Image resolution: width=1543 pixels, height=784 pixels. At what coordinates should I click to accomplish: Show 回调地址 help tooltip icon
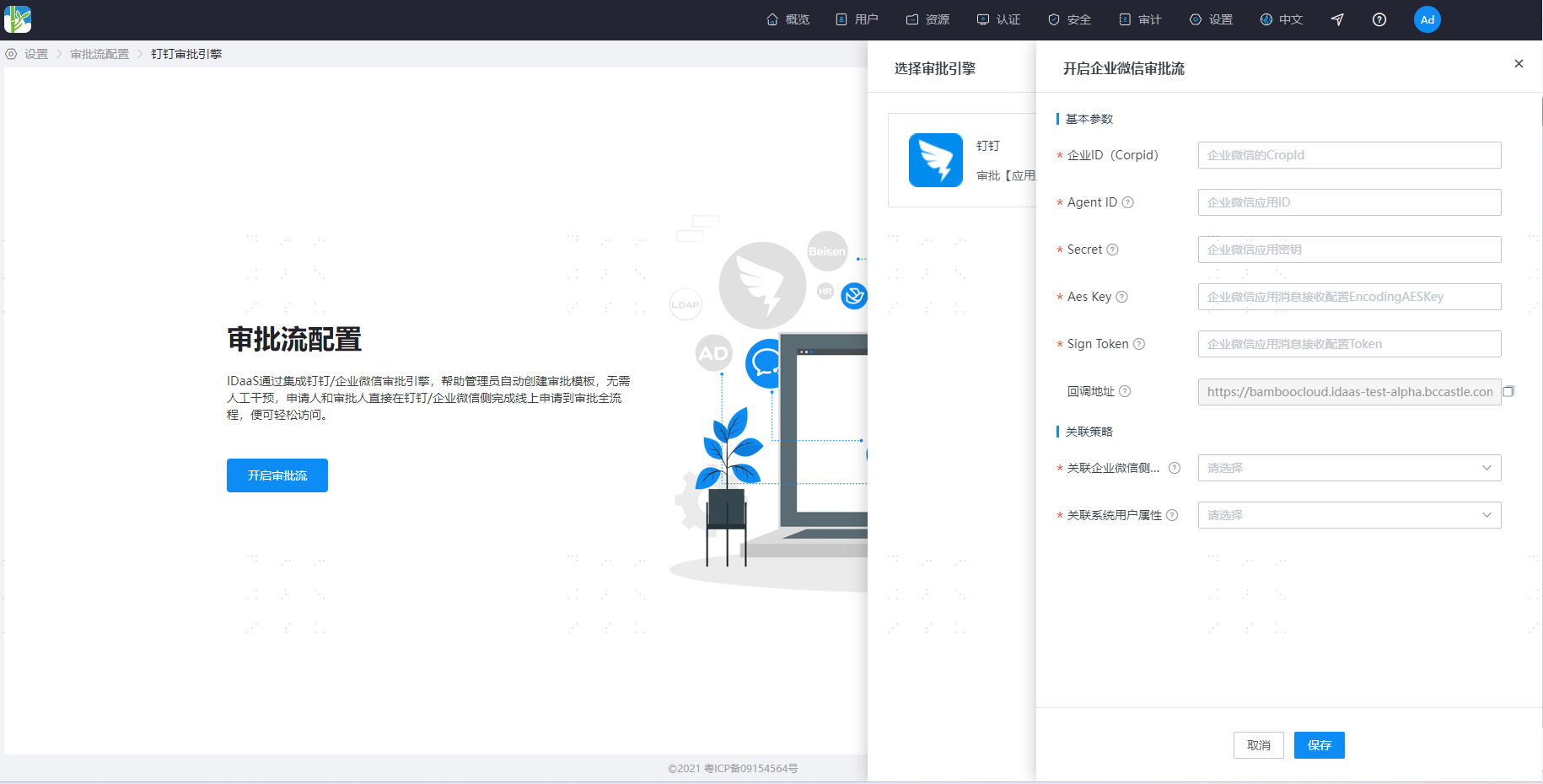(x=1125, y=391)
